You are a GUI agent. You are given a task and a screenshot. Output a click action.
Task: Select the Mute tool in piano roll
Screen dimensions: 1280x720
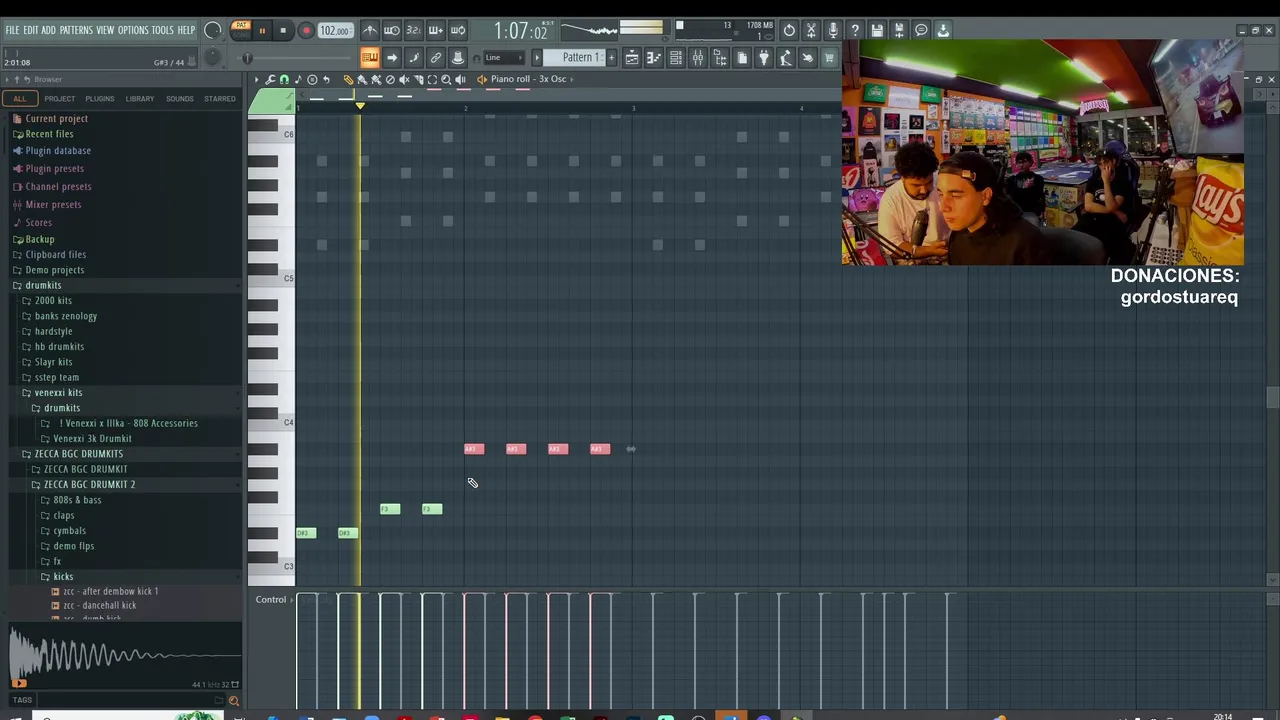[x=404, y=79]
